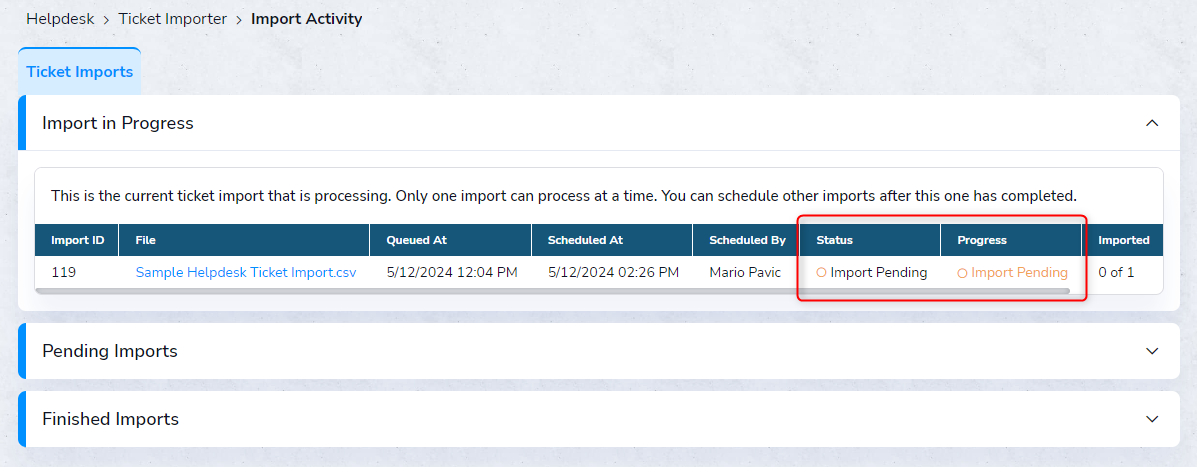Viewport: 1197px width, 467px height.
Task: Click the Progress column header
Action: click(981, 240)
